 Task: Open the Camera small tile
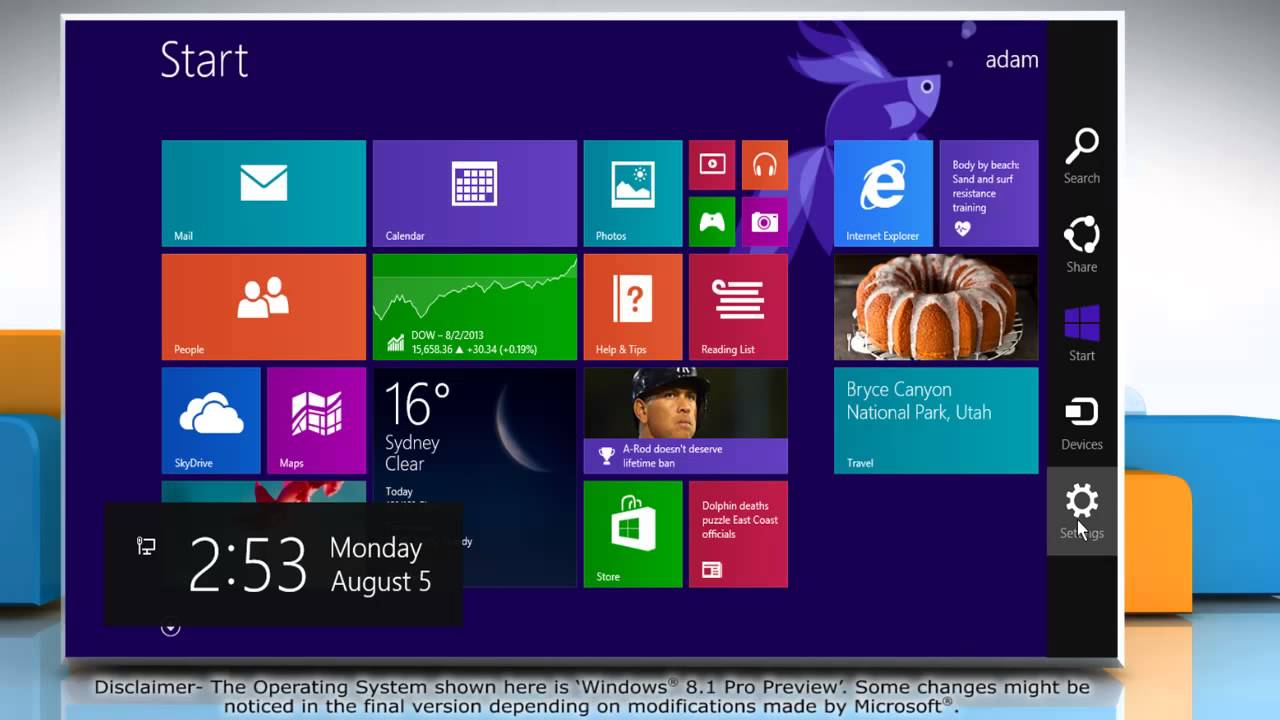point(765,221)
